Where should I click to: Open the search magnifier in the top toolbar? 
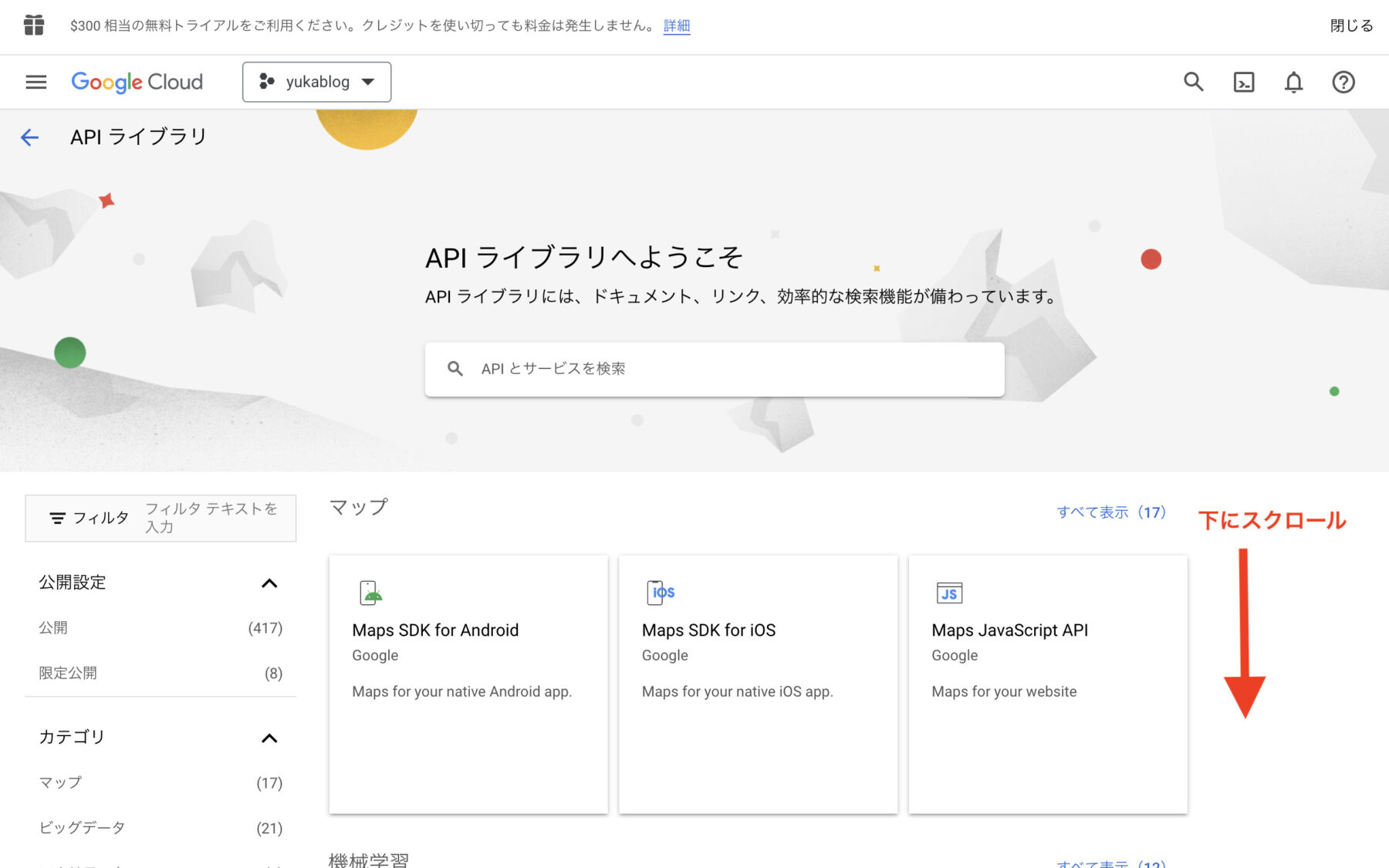[1193, 82]
